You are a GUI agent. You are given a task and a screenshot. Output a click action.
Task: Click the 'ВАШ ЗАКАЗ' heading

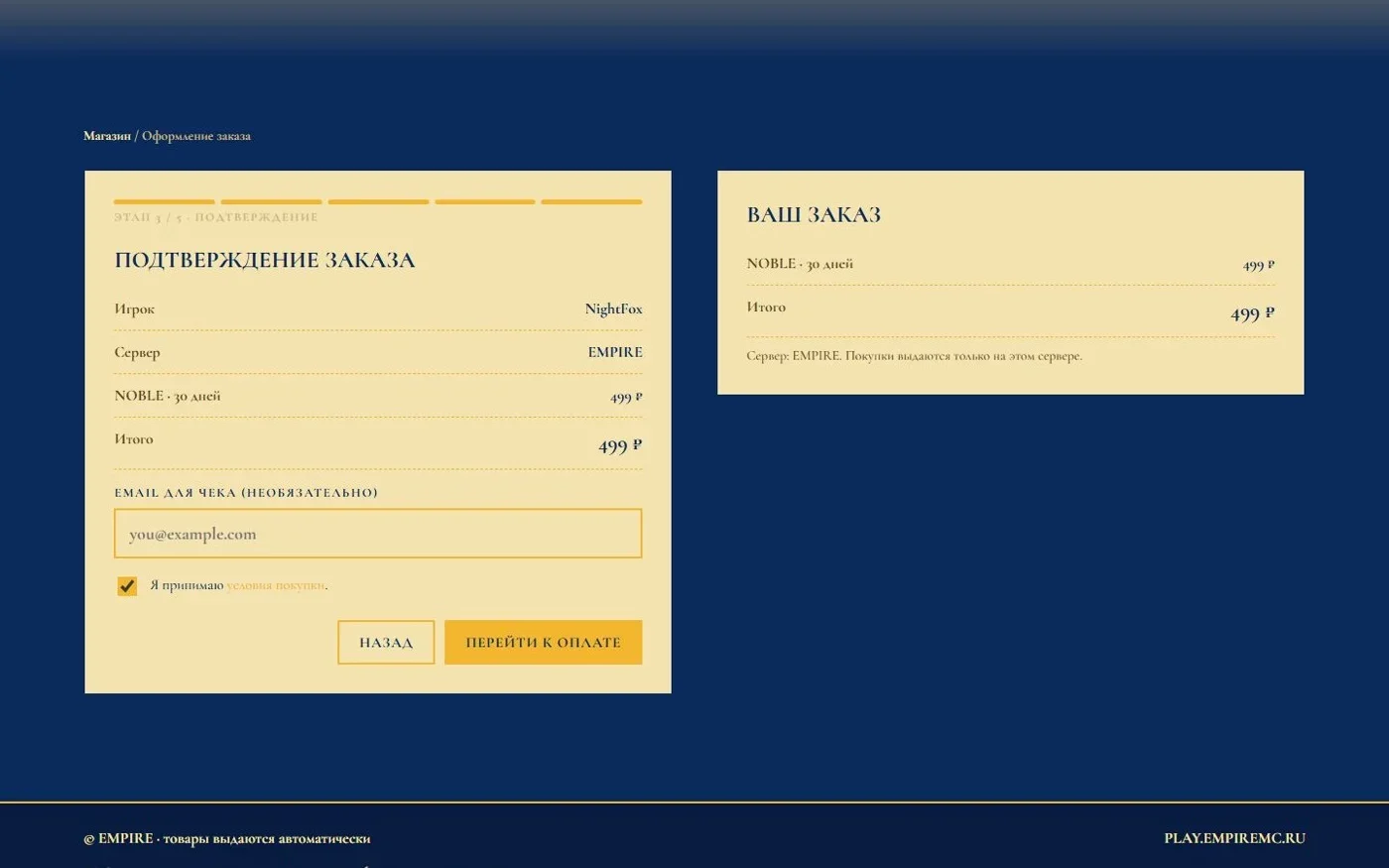point(814,215)
